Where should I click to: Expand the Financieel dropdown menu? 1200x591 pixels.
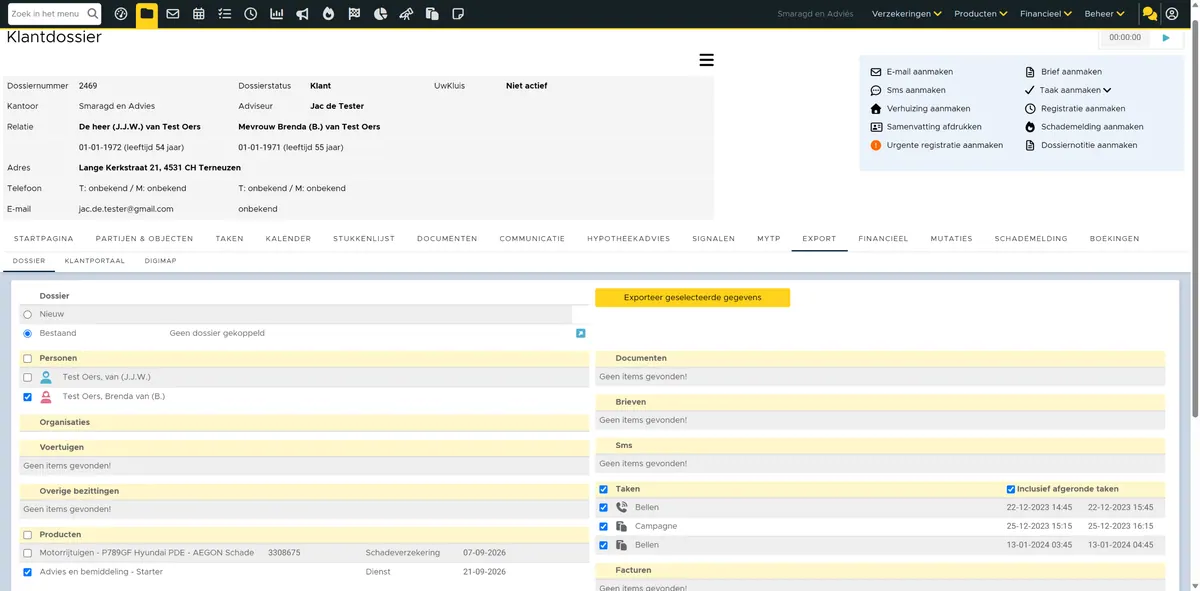click(x=1046, y=14)
